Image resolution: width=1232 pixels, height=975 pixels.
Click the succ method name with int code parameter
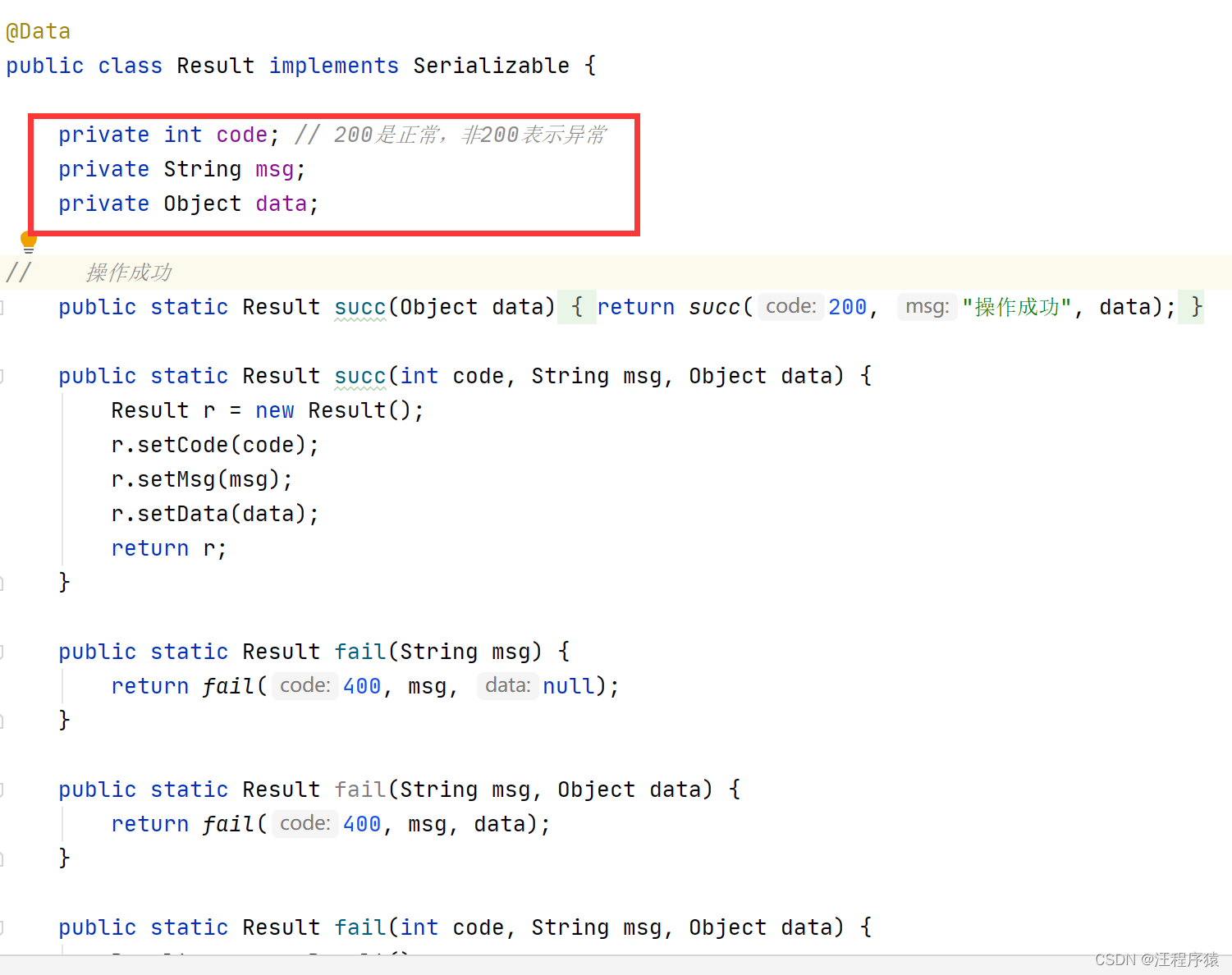point(360,376)
